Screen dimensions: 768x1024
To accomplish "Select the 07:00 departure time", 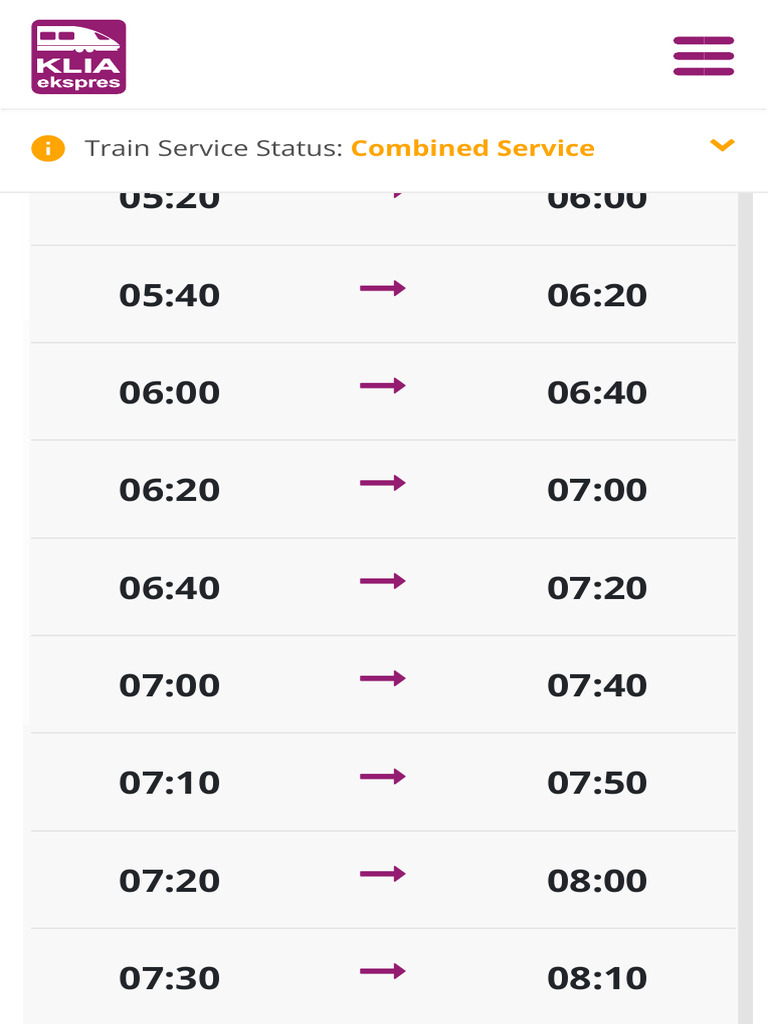I will (169, 686).
